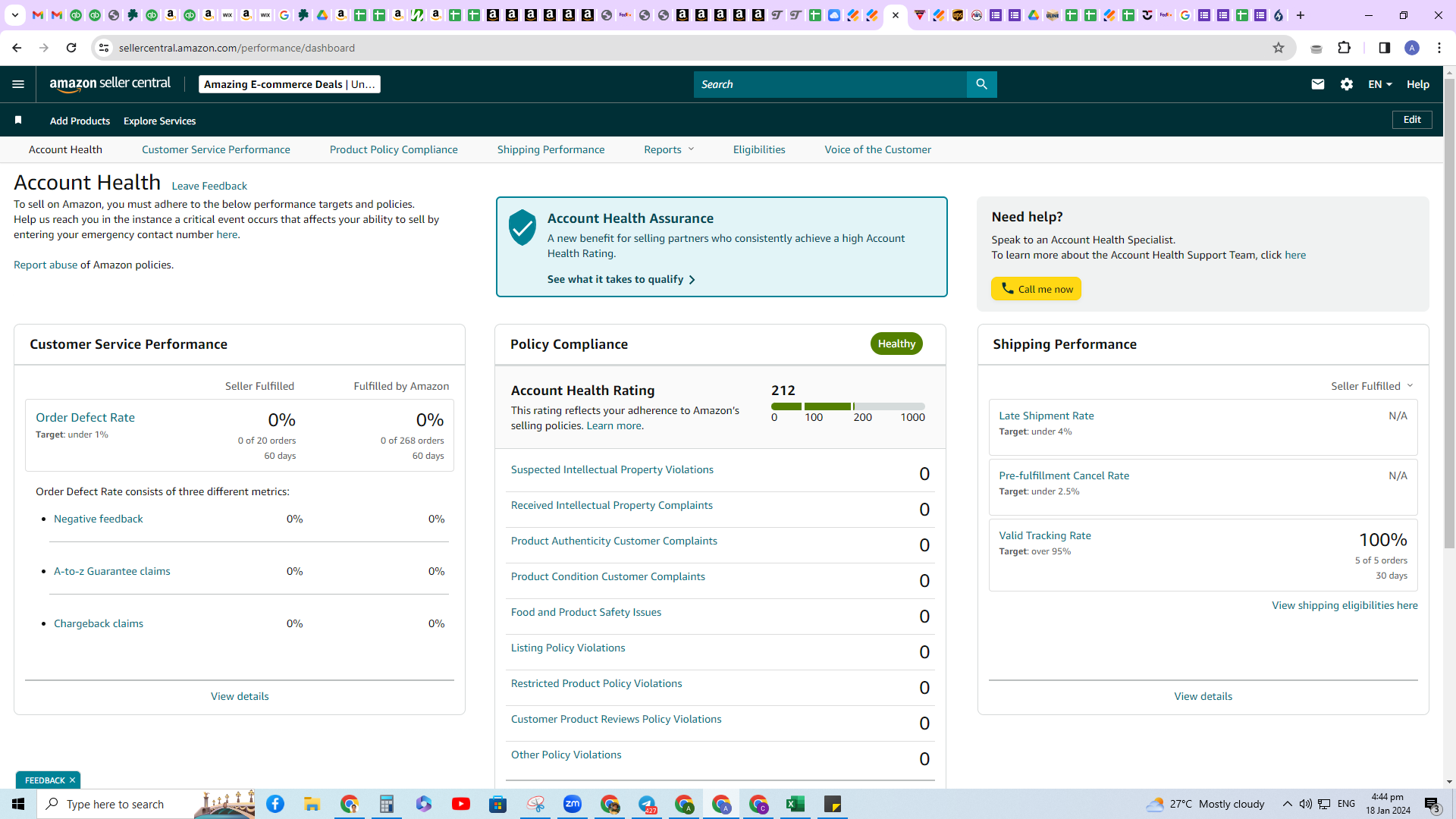Open the hamburger navigation menu

[x=18, y=84]
